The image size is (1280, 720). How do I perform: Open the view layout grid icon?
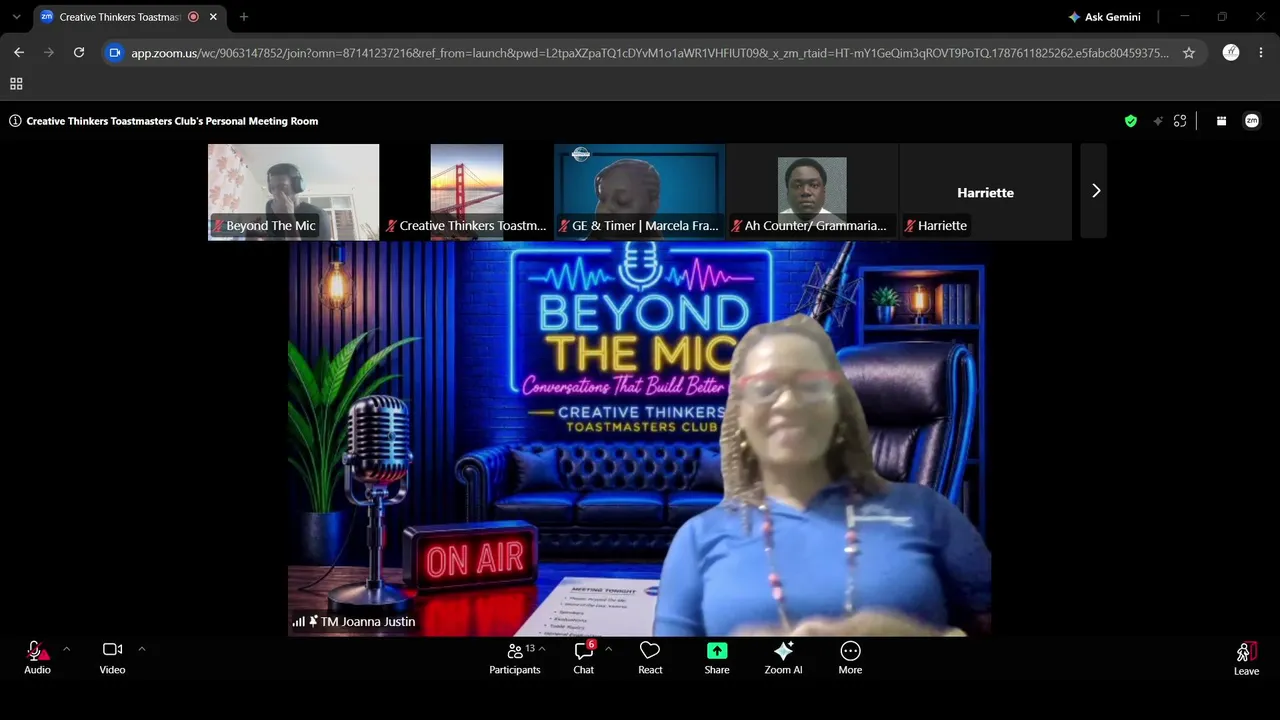1221,121
